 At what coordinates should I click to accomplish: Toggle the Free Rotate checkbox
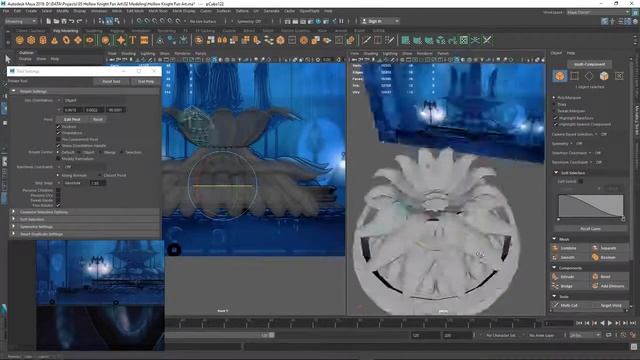click(x=58, y=205)
